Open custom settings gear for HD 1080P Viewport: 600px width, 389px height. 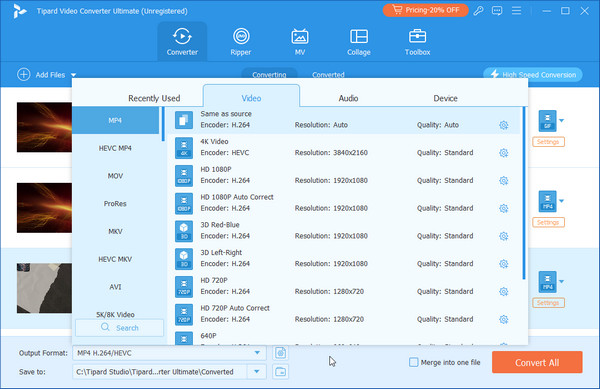tap(504, 181)
